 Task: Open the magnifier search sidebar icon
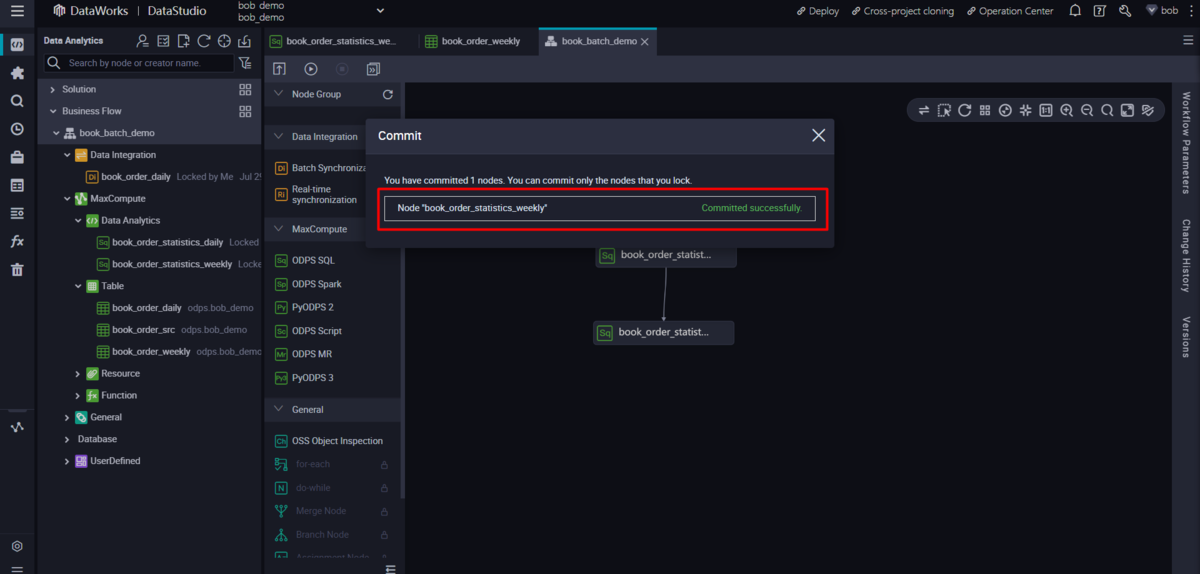[17, 101]
